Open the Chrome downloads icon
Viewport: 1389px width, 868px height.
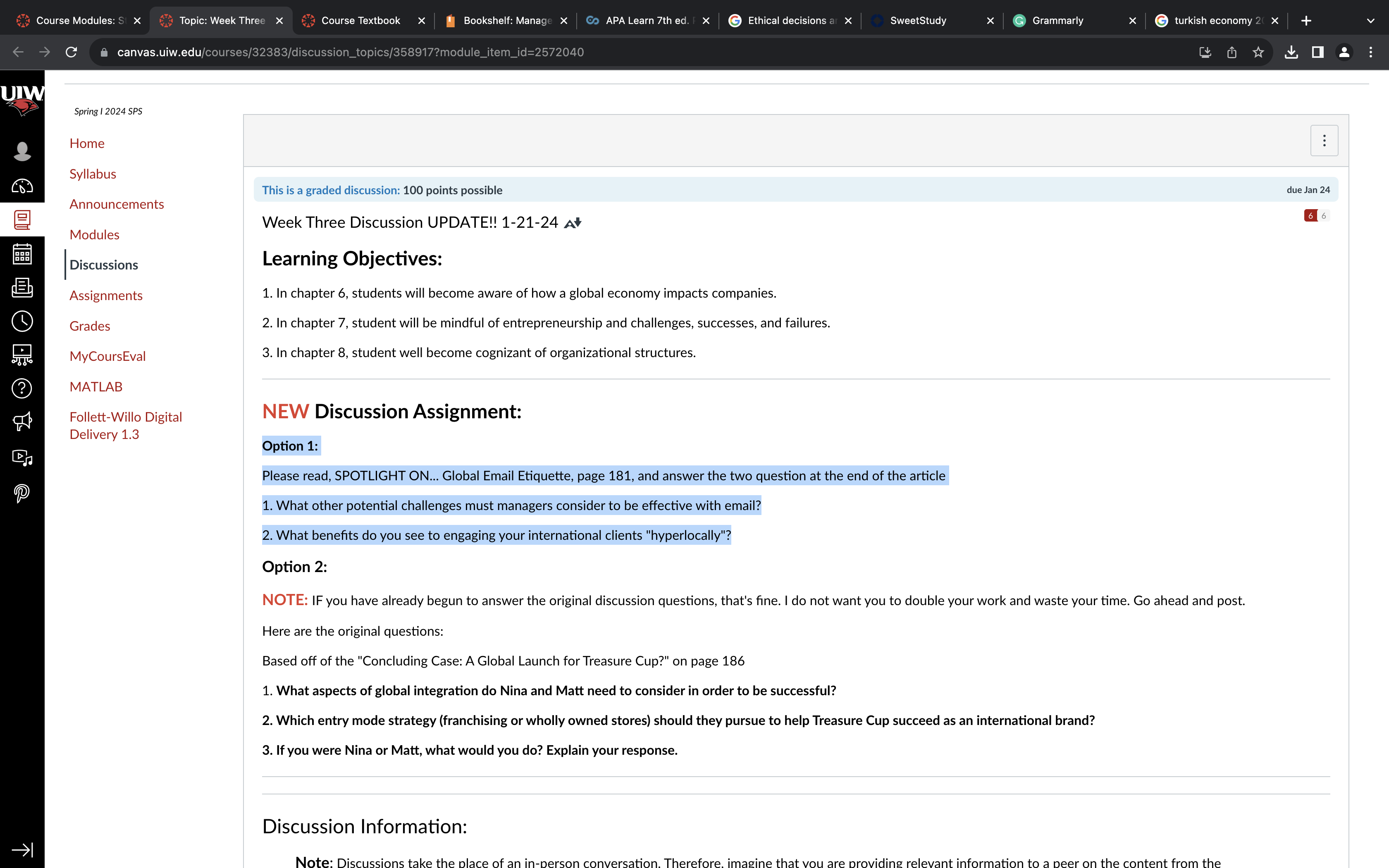point(1291,52)
